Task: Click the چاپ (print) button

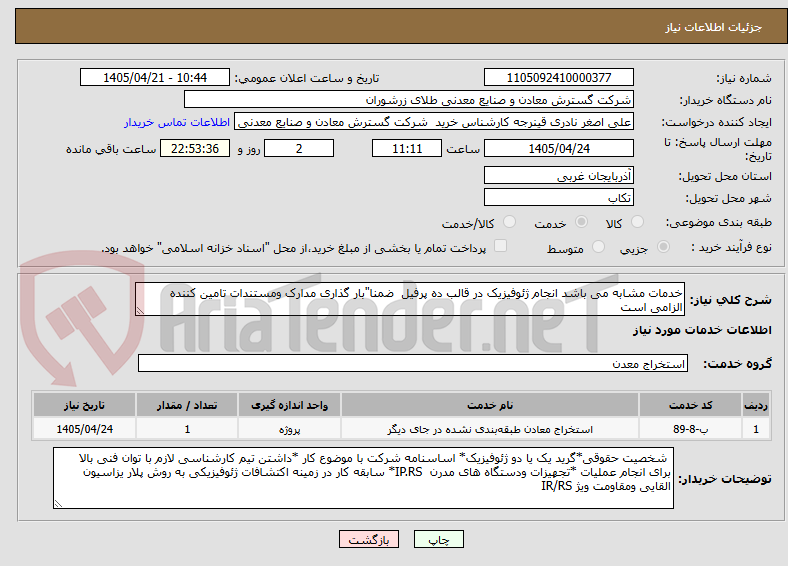Action: pyautogui.click(x=438, y=539)
